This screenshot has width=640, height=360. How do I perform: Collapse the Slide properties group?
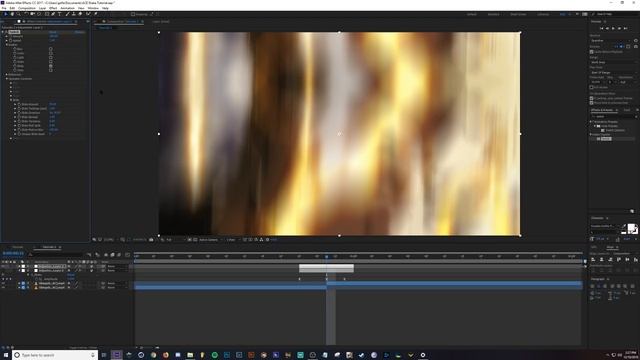tap(11, 100)
